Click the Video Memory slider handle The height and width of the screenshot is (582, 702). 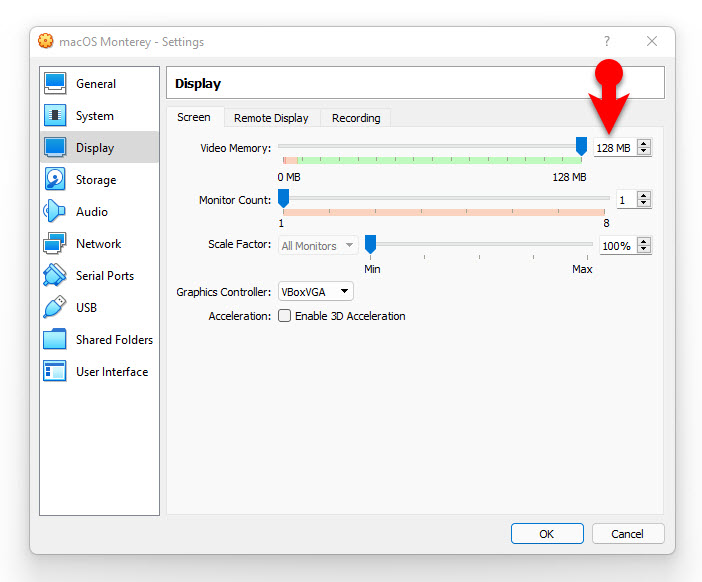point(581,146)
